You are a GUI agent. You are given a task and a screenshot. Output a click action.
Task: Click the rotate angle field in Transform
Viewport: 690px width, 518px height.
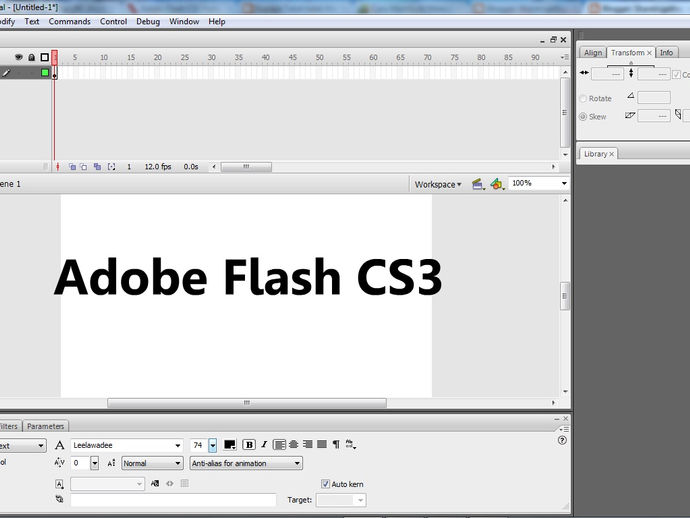point(654,97)
